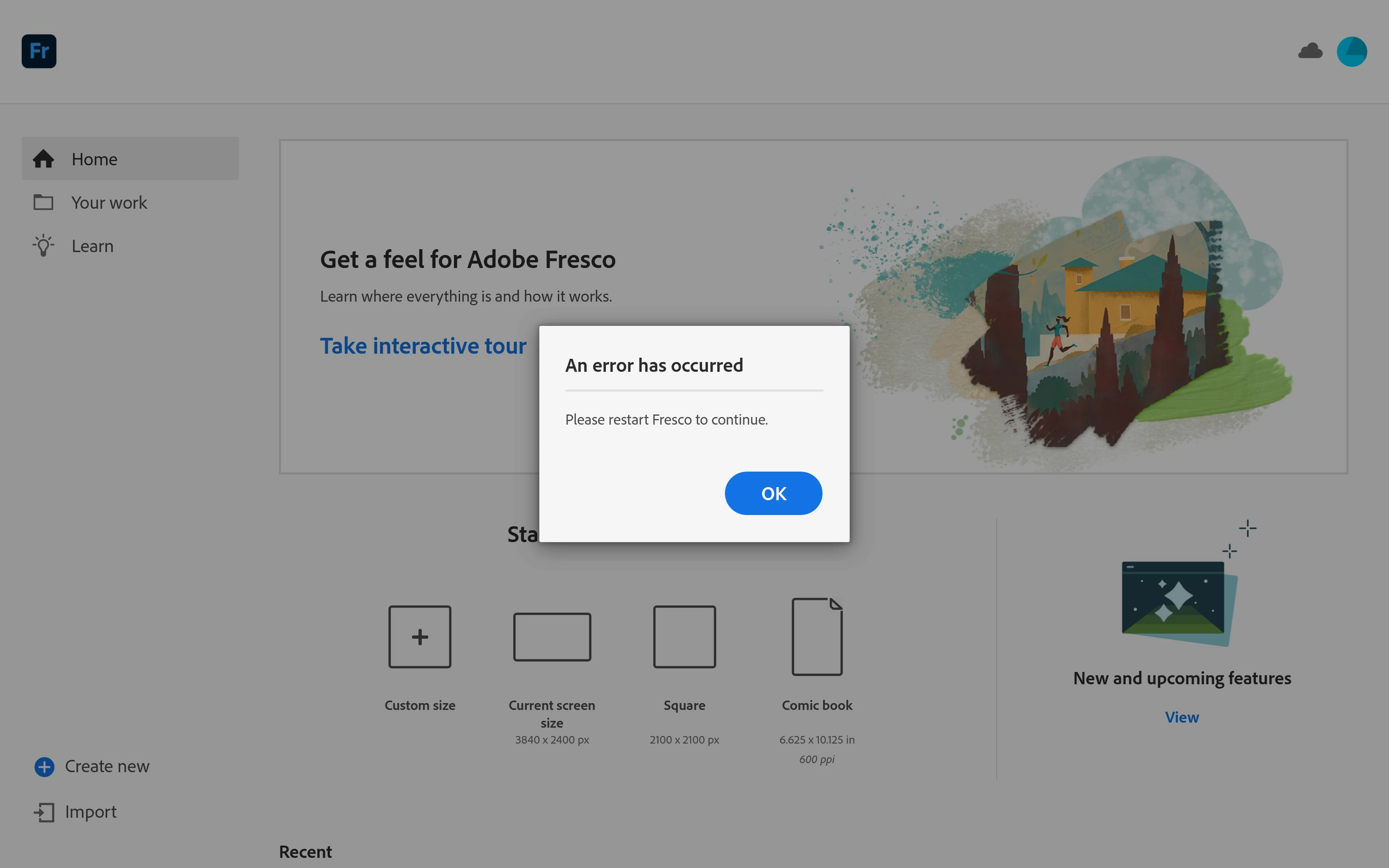The image size is (1389, 868).
Task: Choose the Square 2100 x 2100 preset
Action: point(684,637)
